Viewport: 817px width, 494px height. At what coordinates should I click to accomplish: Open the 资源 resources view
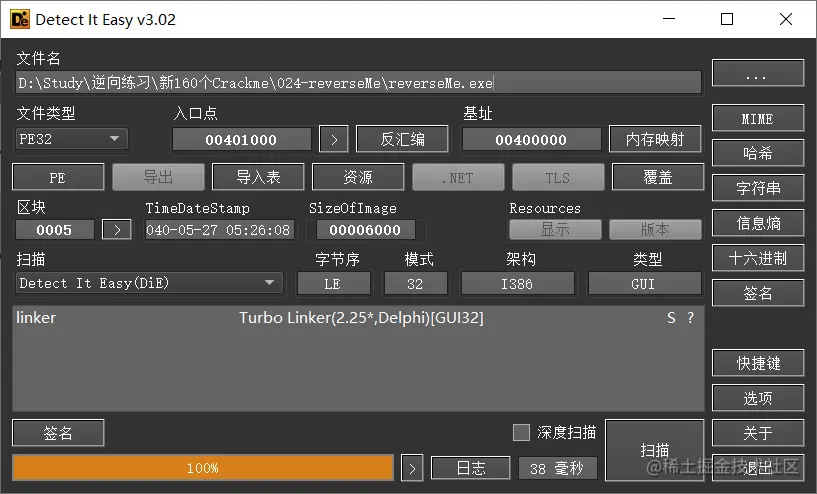click(x=358, y=177)
